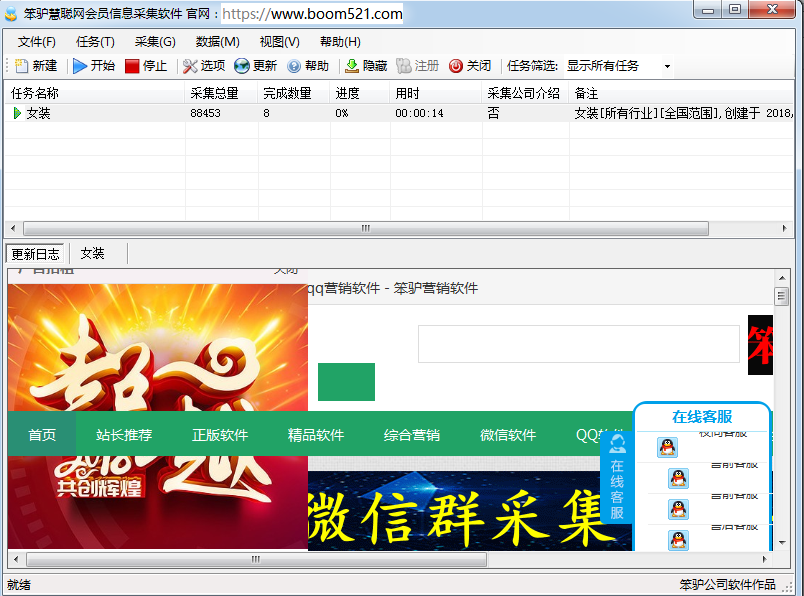Open 精品软件 in the navigation bar
Screen dimensions: 804x596
[x=316, y=435]
